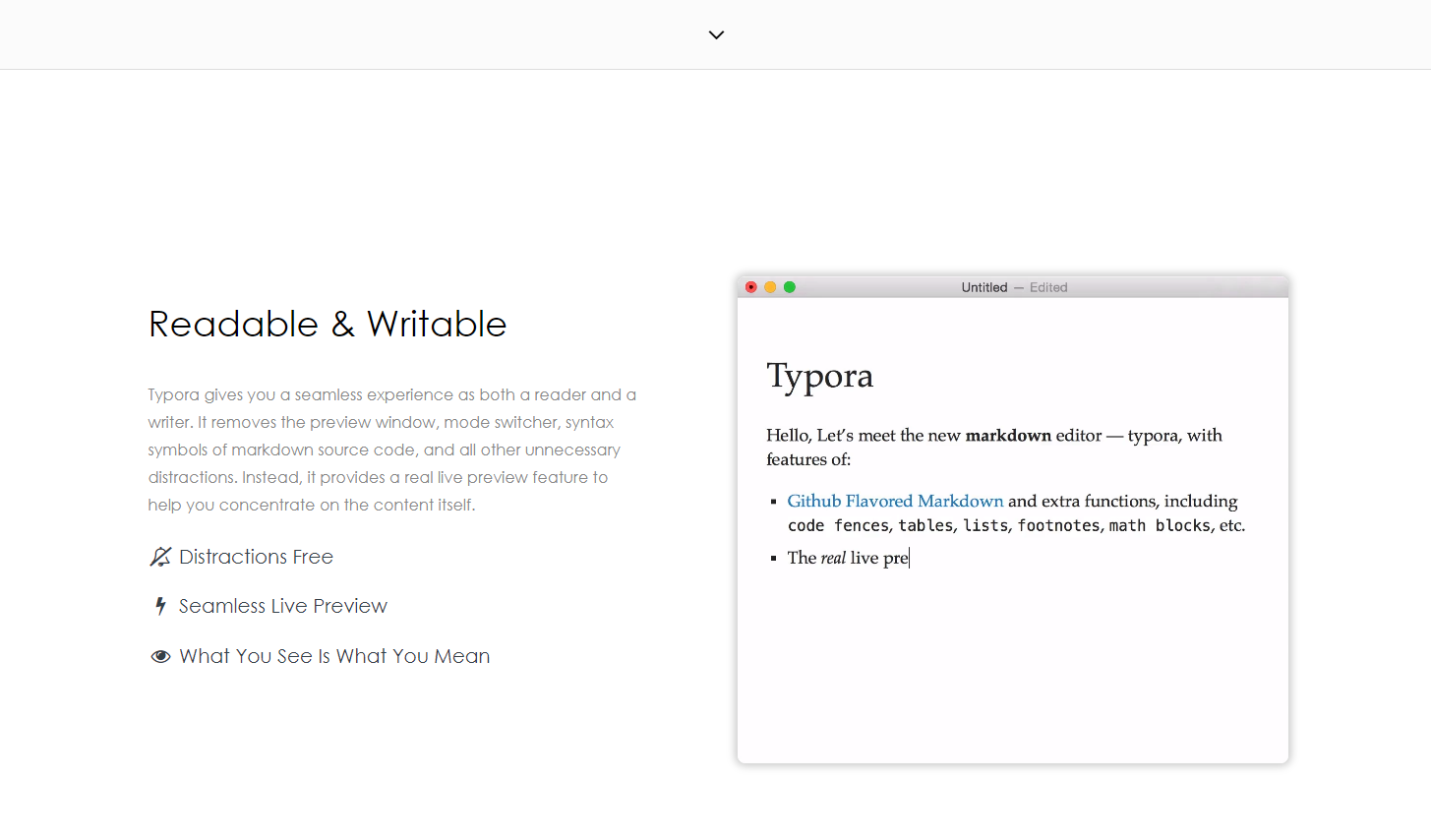
Task: Click the eye icon beside What You See
Action: click(160, 656)
